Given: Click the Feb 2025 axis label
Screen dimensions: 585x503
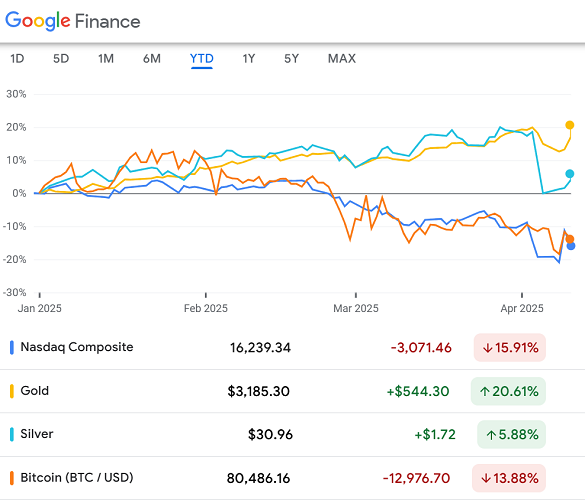Looking at the screenshot, I should click(206, 308).
